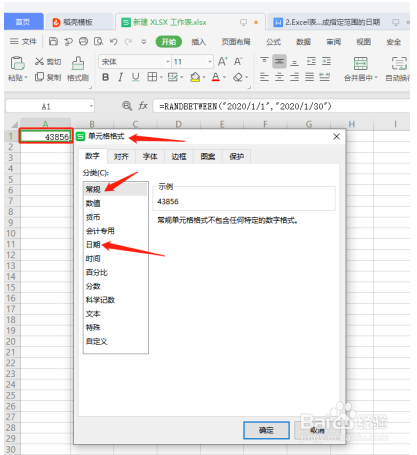The width and height of the screenshot is (417, 455).
Task: Click into the formula bar containing RANDBETWEEN
Action: (x=281, y=106)
